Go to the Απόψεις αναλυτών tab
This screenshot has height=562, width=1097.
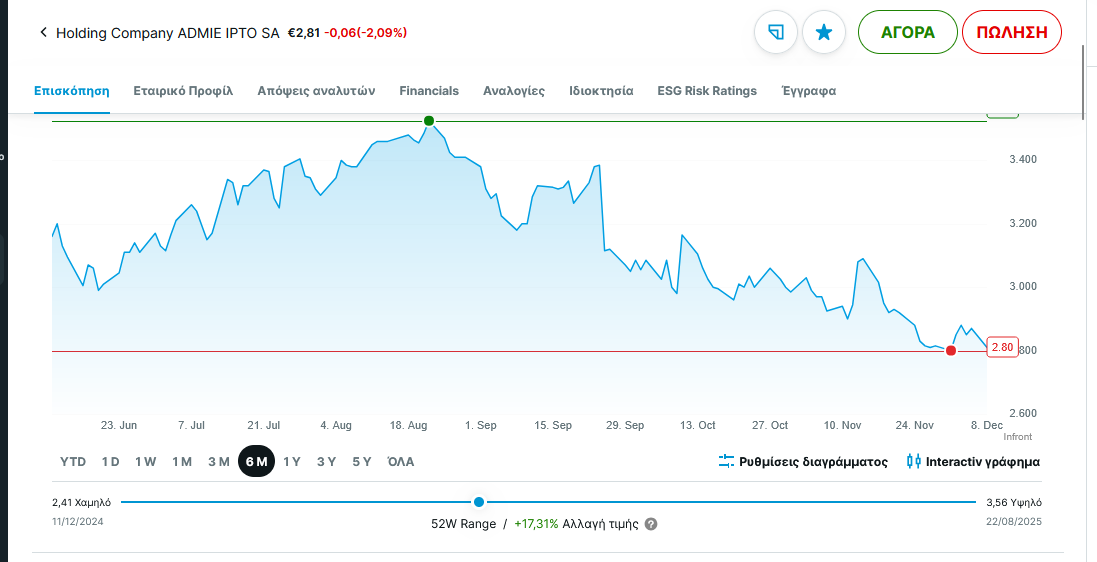316,91
